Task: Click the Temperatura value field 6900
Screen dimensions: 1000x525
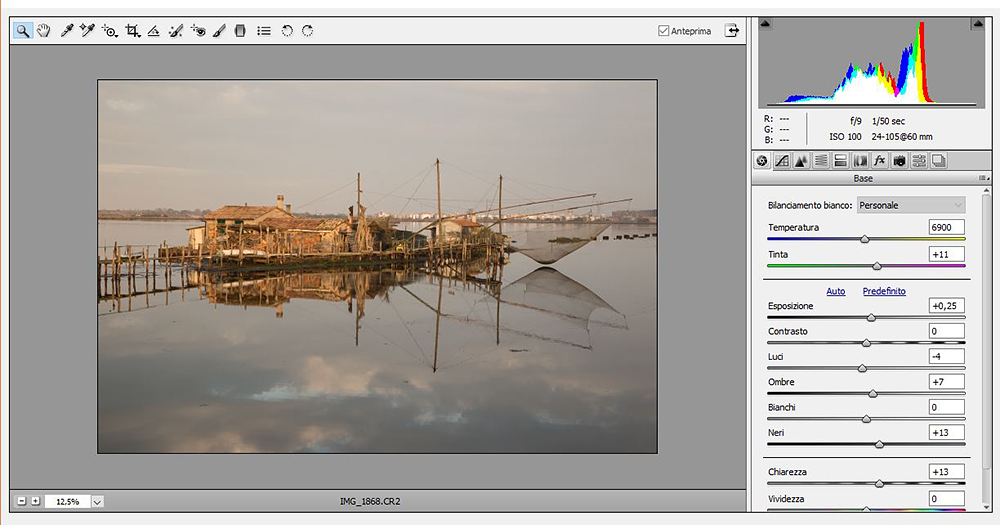Action: click(946, 227)
